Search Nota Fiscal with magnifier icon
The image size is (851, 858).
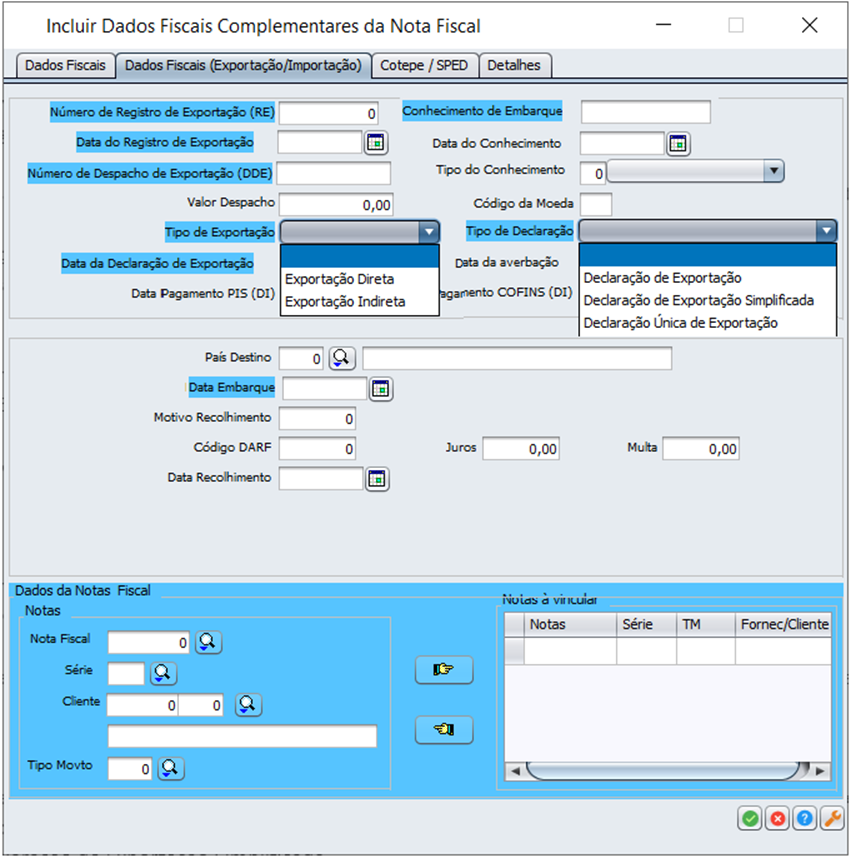209,642
